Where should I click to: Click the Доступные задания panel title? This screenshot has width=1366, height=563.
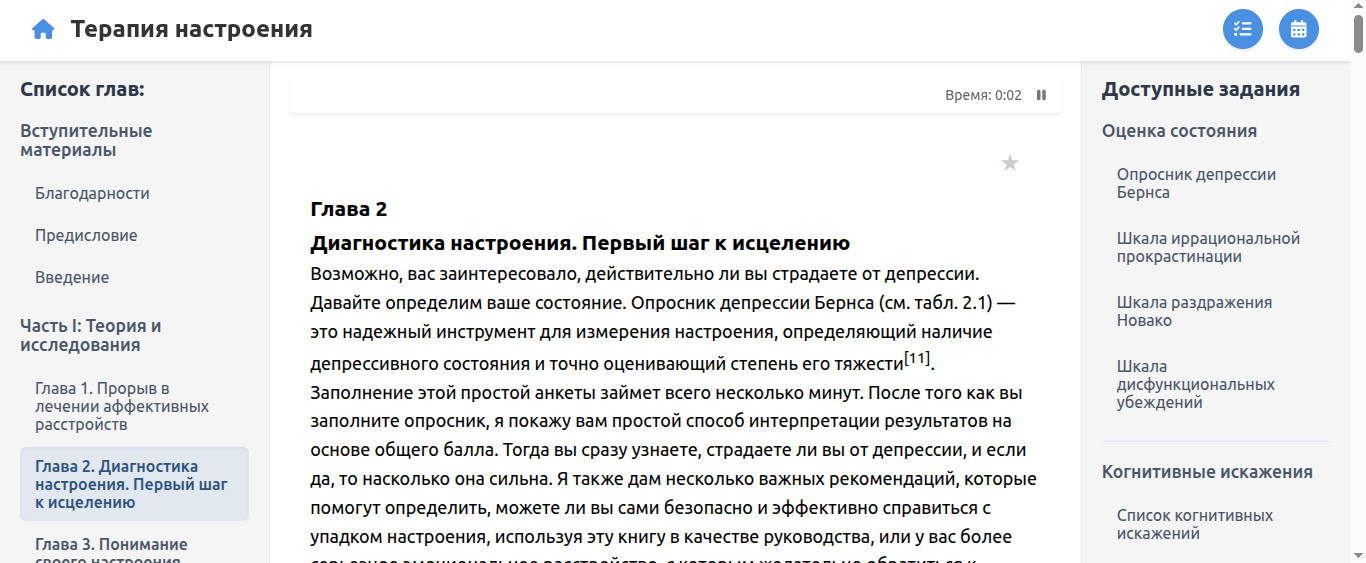tap(1201, 89)
